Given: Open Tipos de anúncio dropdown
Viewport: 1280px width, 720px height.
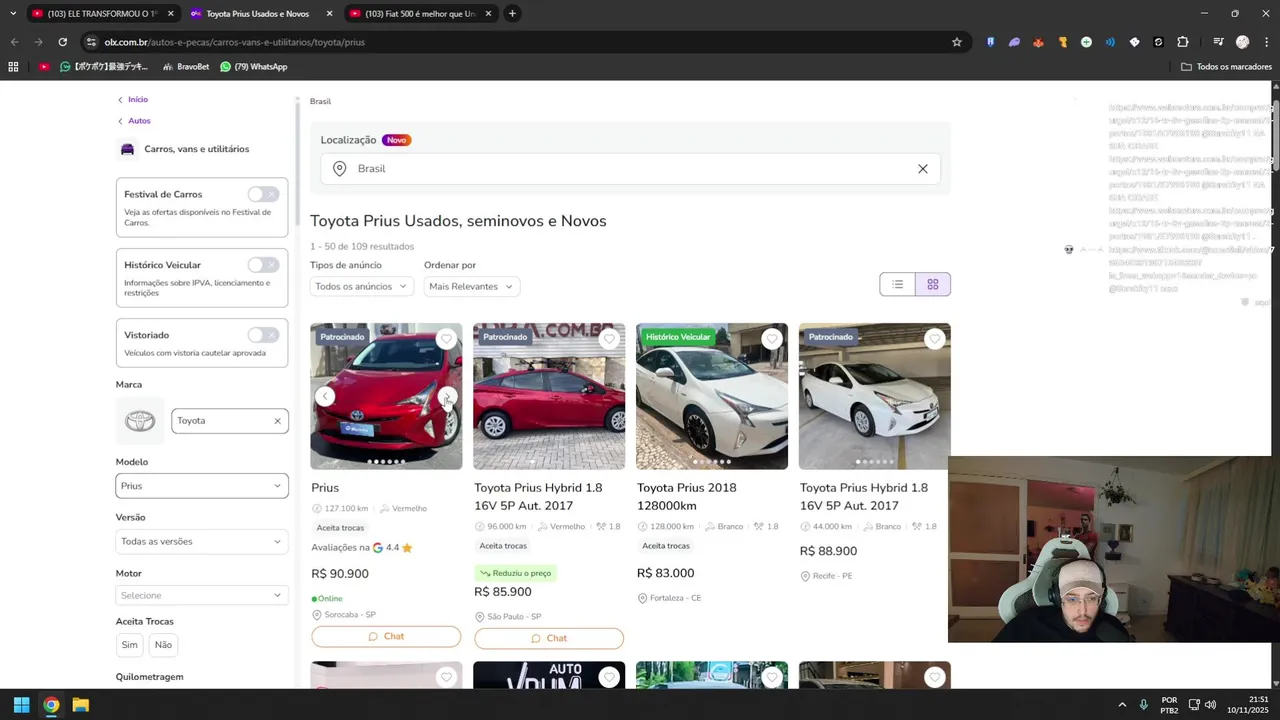Looking at the screenshot, I should (x=361, y=286).
